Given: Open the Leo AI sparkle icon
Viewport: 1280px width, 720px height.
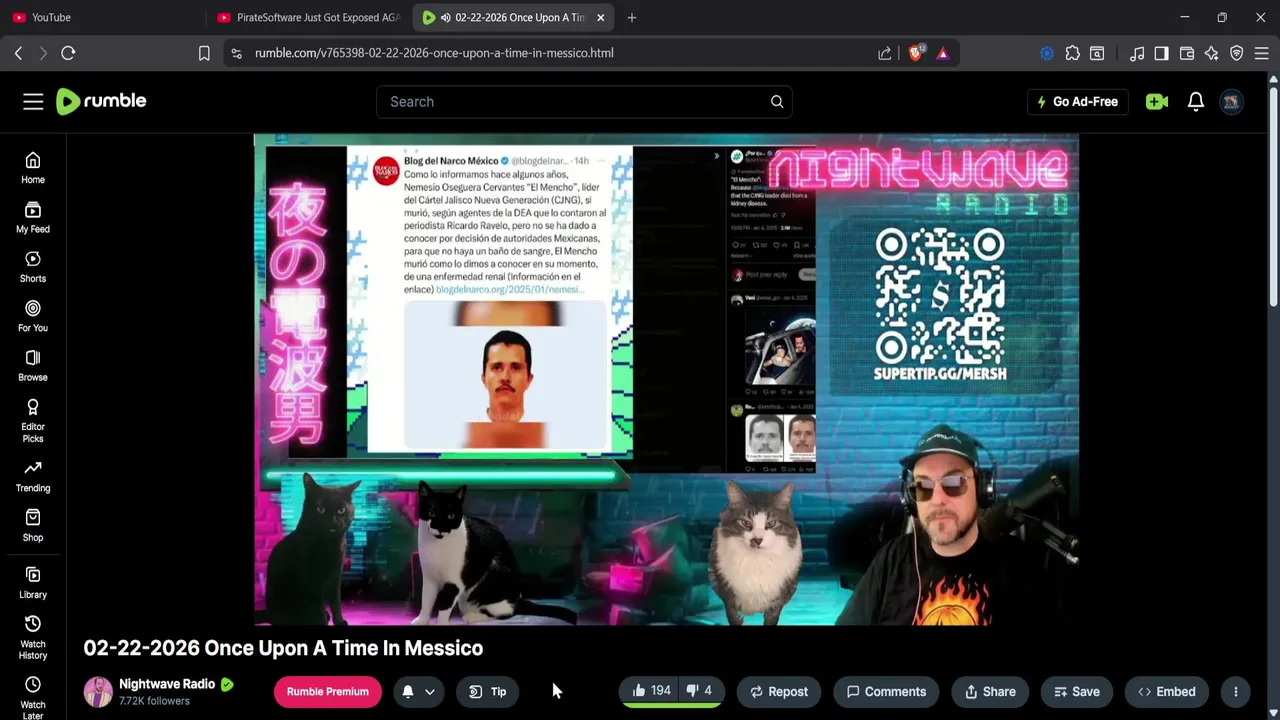Looking at the screenshot, I should click(x=1212, y=53).
